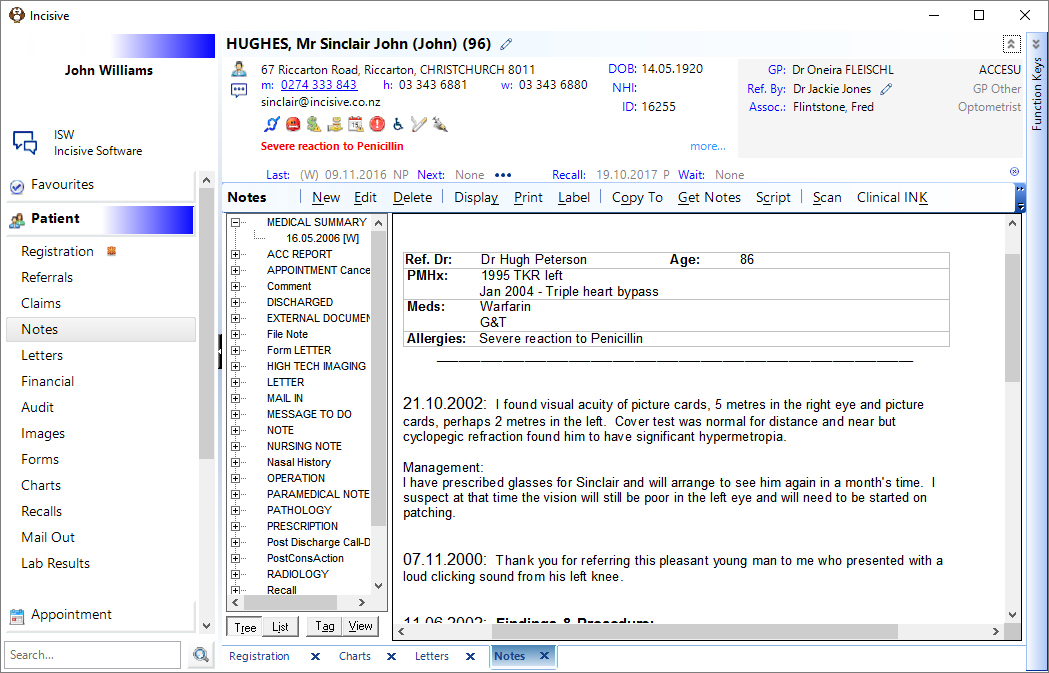Click the red exclamation warning icon
The width and height of the screenshot is (1049, 673).
tap(377, 124)
